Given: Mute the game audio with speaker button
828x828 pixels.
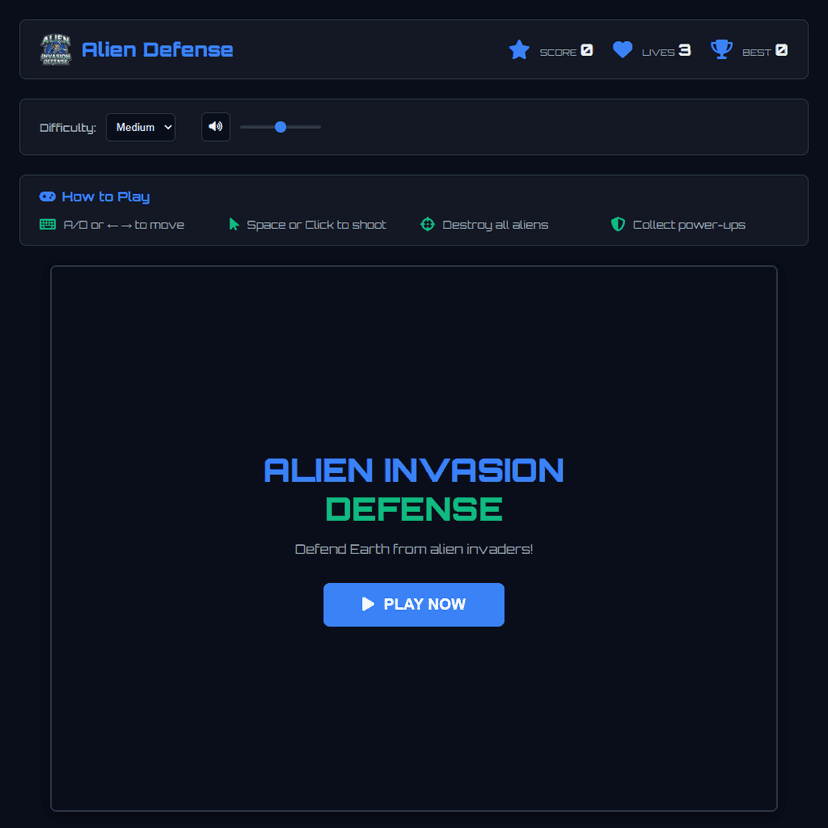Looking at the screenshot, I should pyautogui.click(x=215, y=126).
